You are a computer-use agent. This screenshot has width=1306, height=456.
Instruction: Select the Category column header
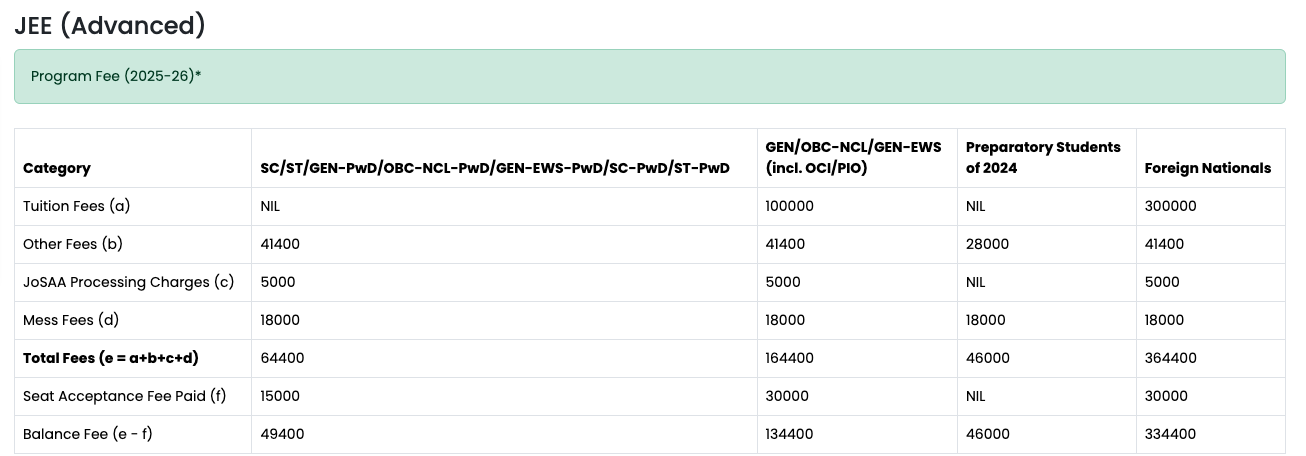(57, 168)
